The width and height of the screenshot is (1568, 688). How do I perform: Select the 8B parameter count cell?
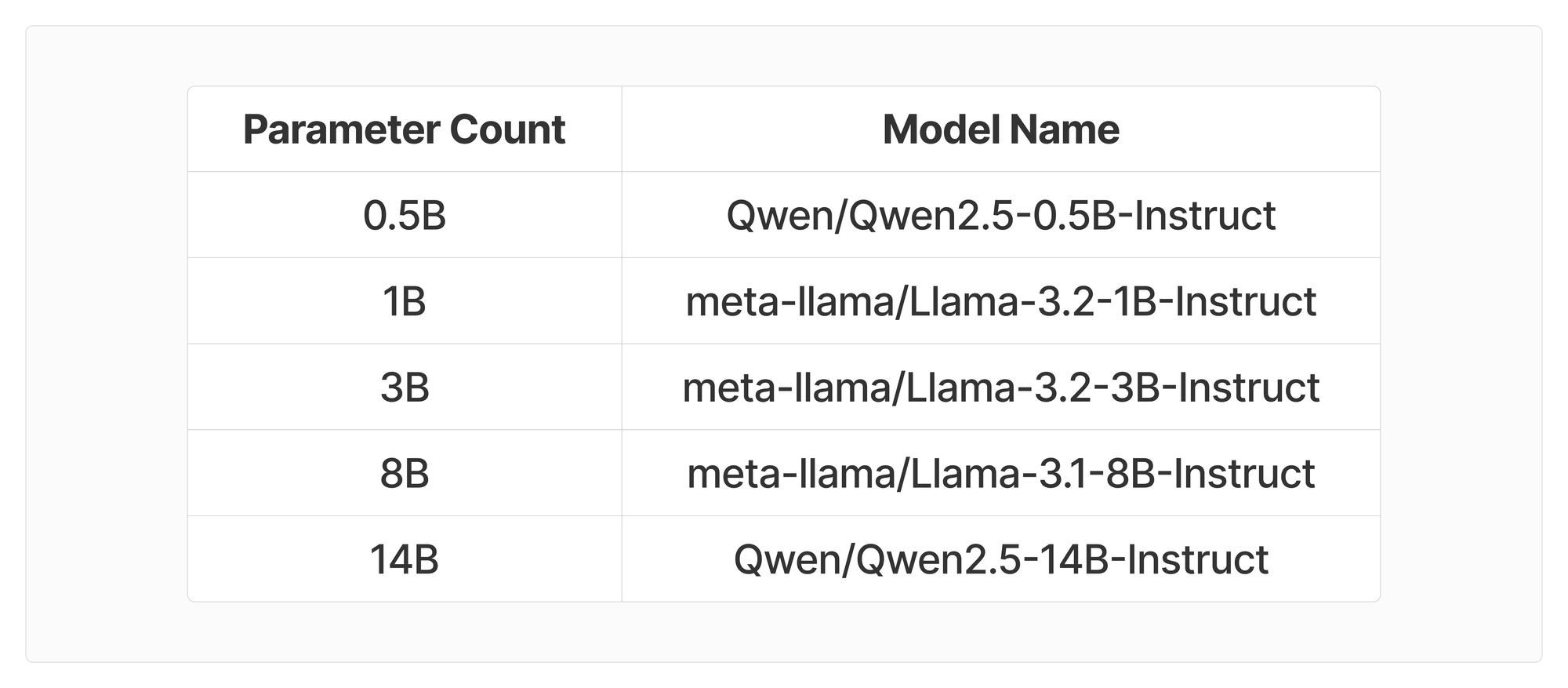click(x=405, y=473)
